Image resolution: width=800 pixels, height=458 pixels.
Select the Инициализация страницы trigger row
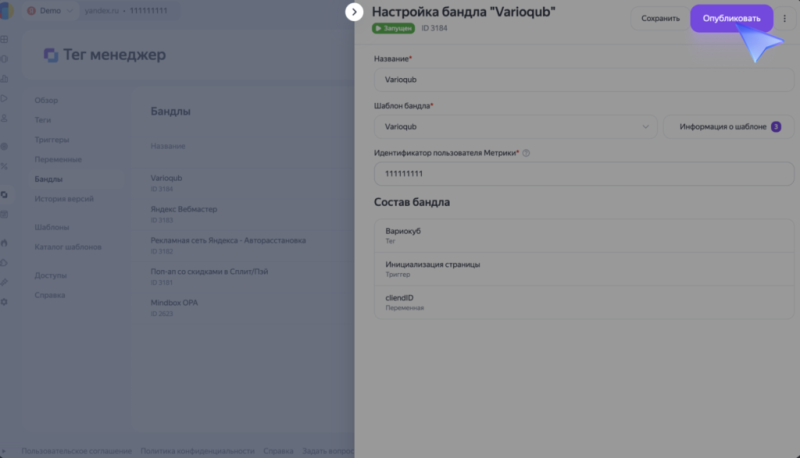coord(584,269)
